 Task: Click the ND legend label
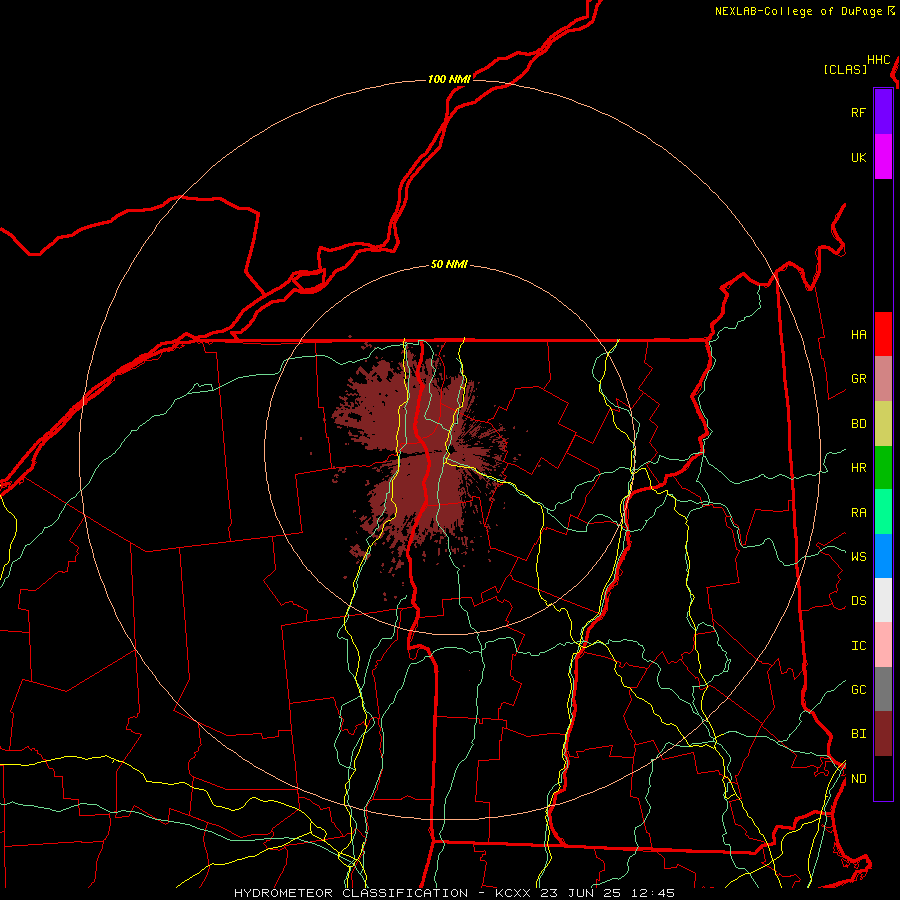pyautogui.click(x=858, y=778)
